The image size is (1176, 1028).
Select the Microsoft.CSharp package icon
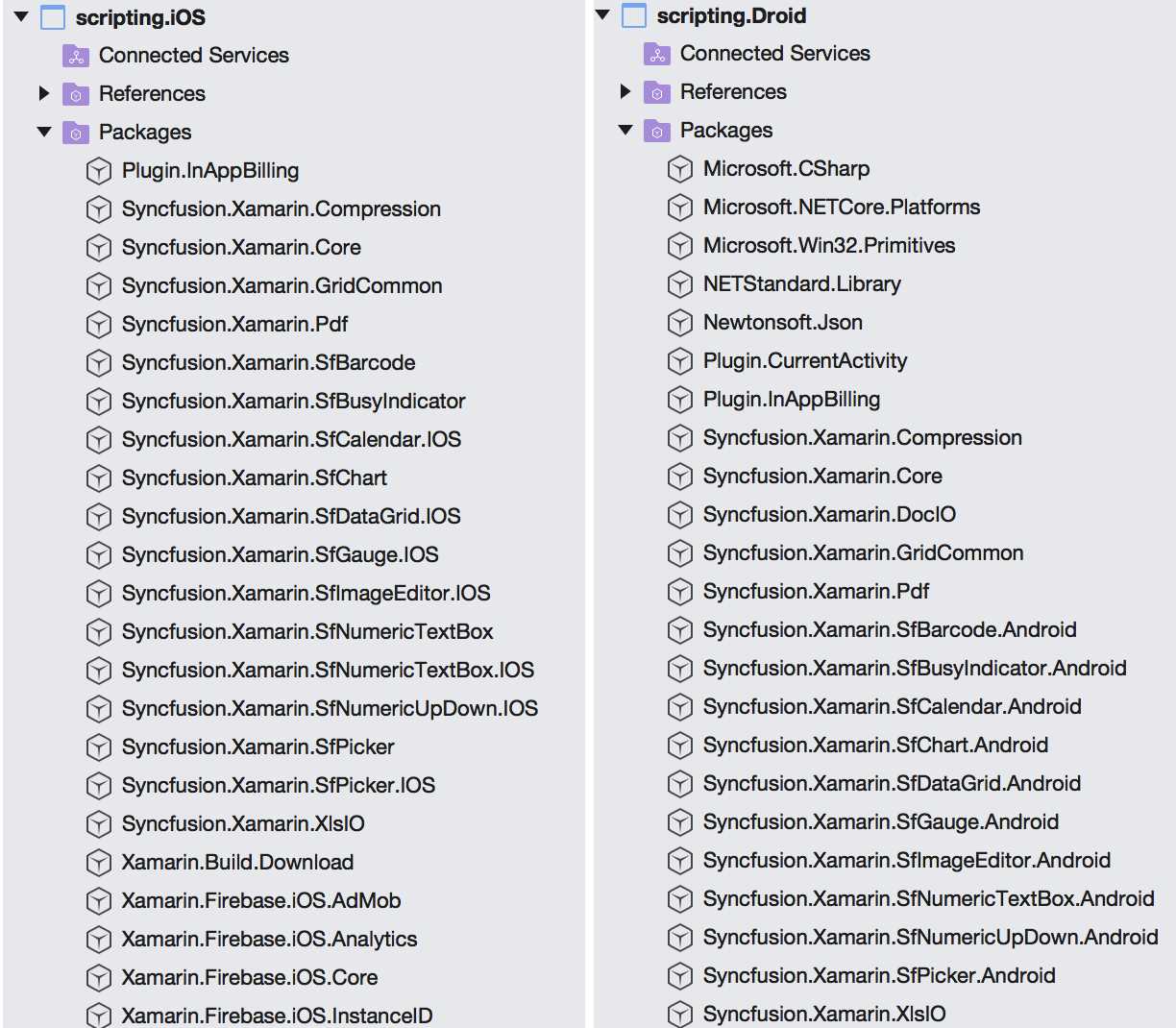[679, 168]
